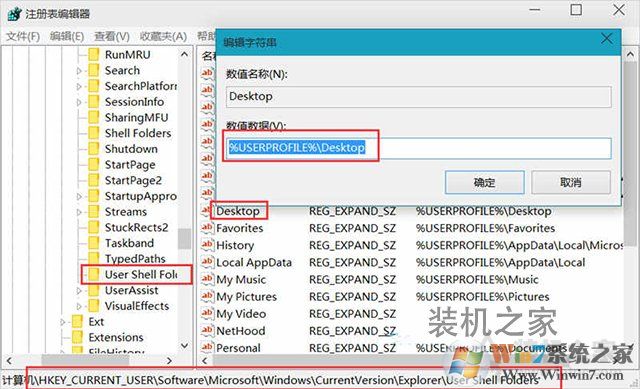
Task: Click the %USERPROFILE%\AppData\Local data cell
Action: coord(500,262)
